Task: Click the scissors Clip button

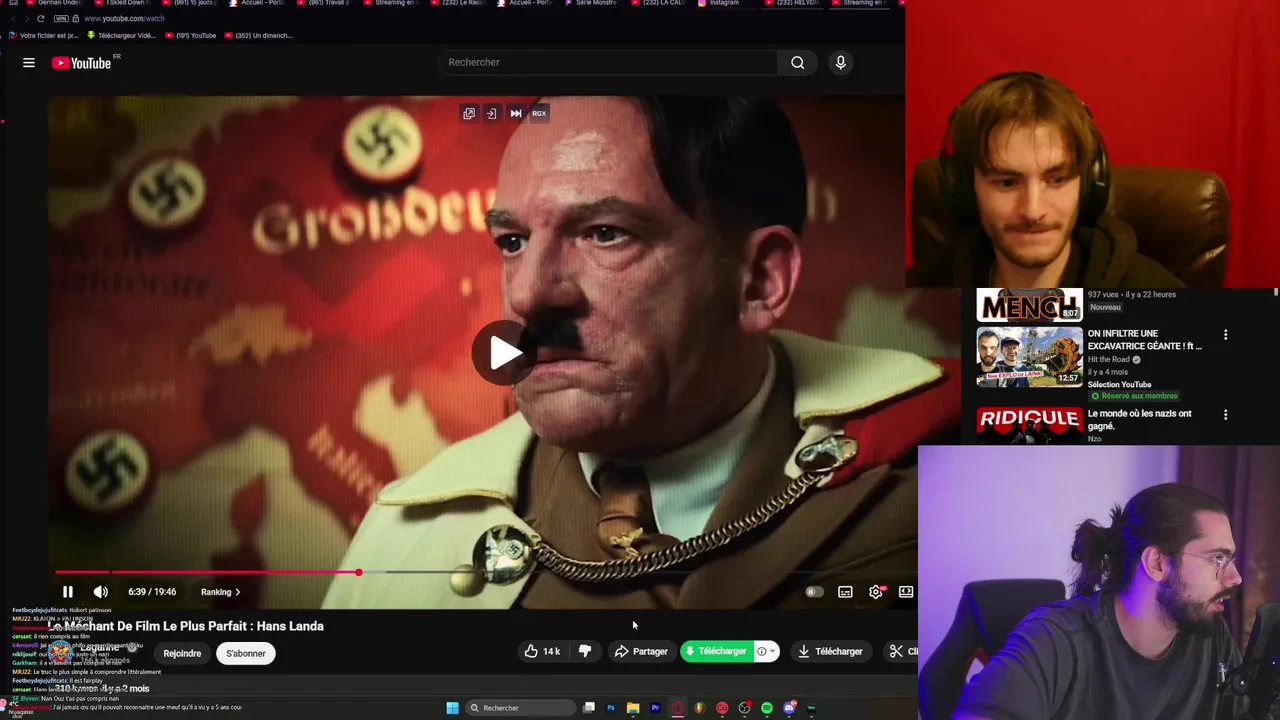Action: 899,651
